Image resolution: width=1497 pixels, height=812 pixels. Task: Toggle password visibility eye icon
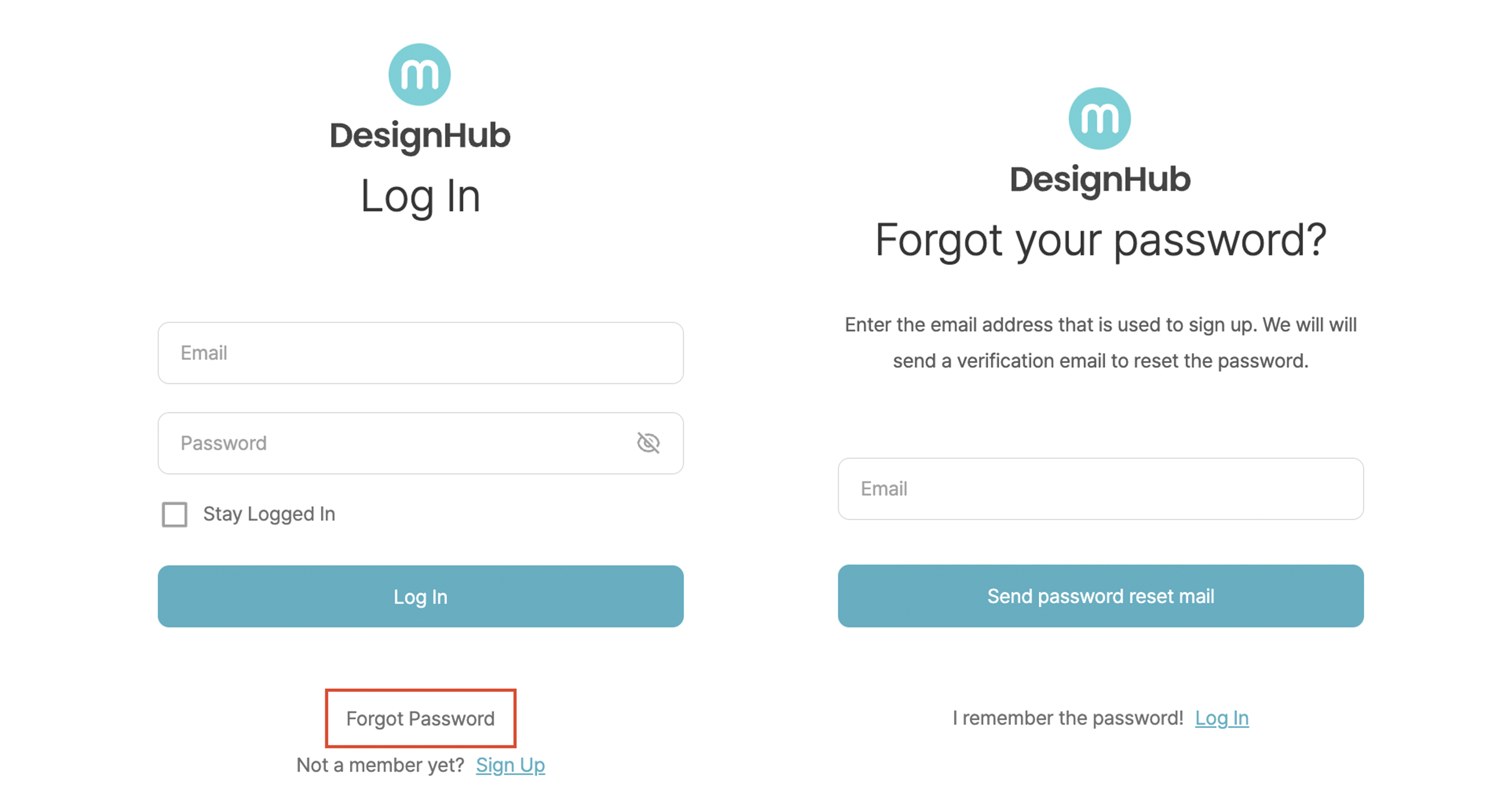pos(648,443)
